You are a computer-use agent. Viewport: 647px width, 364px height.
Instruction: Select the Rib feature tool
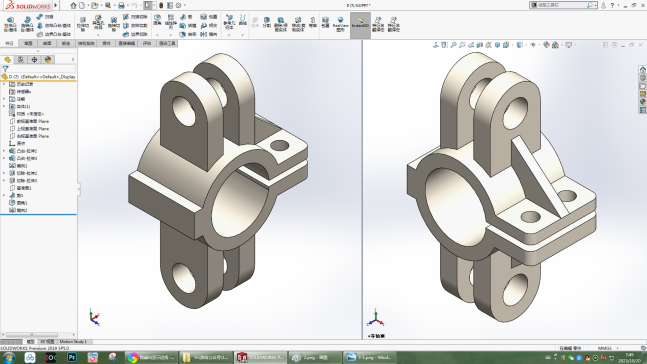coord(186,17)
